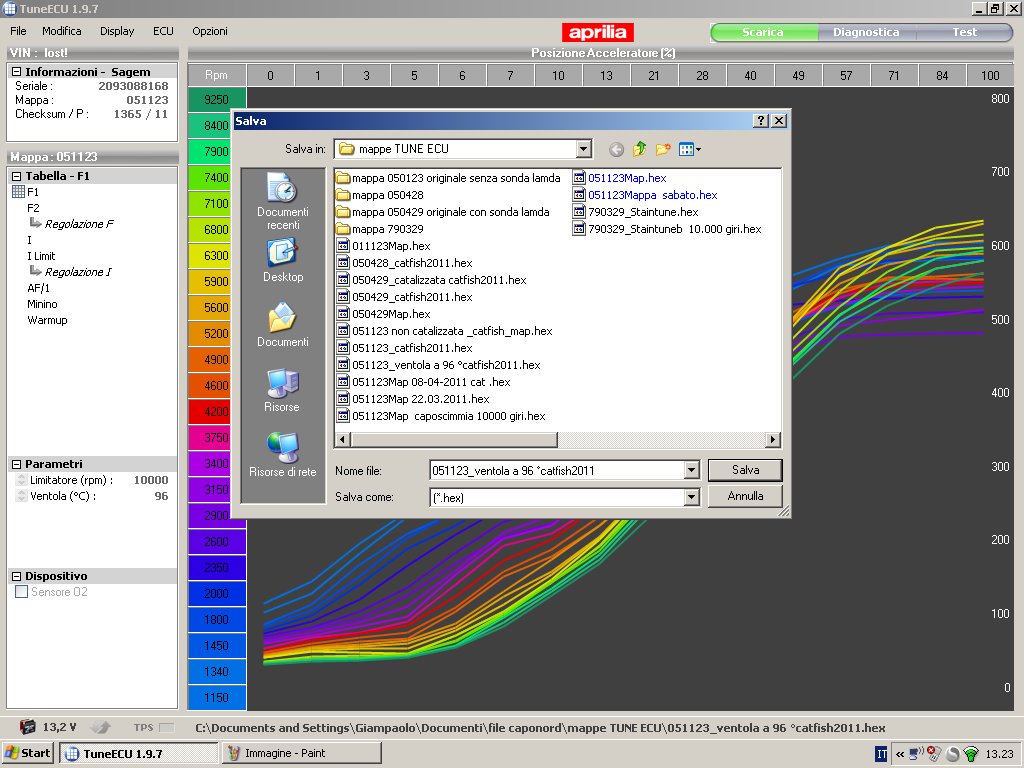This screenshot has width=1024, height=768.
Task: Select file 051123Mappa sabato.hex
Action: point(645,195)
